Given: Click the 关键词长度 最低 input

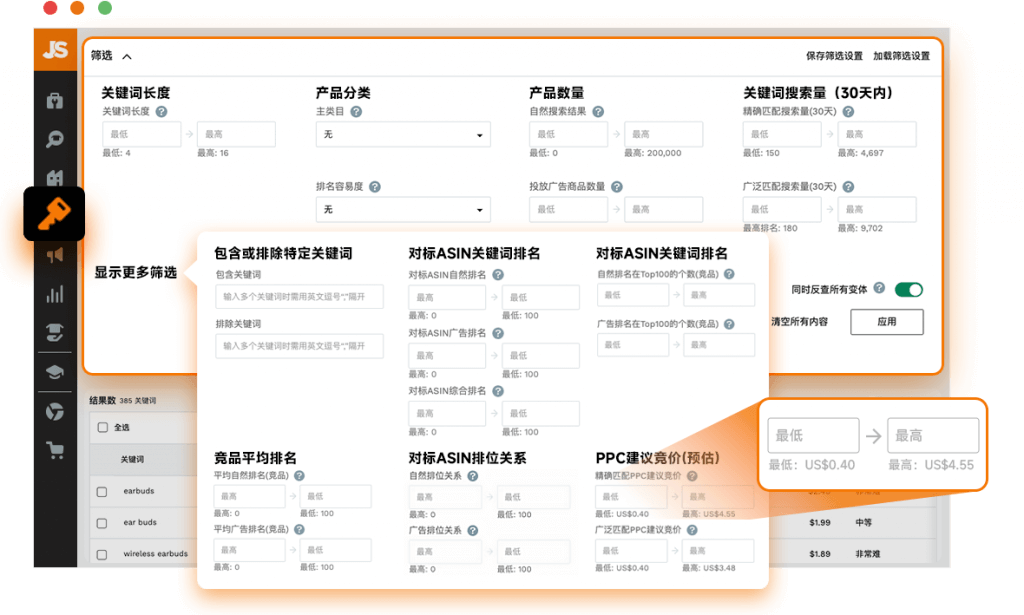Looking at the screenshot, I should [141, 134].
